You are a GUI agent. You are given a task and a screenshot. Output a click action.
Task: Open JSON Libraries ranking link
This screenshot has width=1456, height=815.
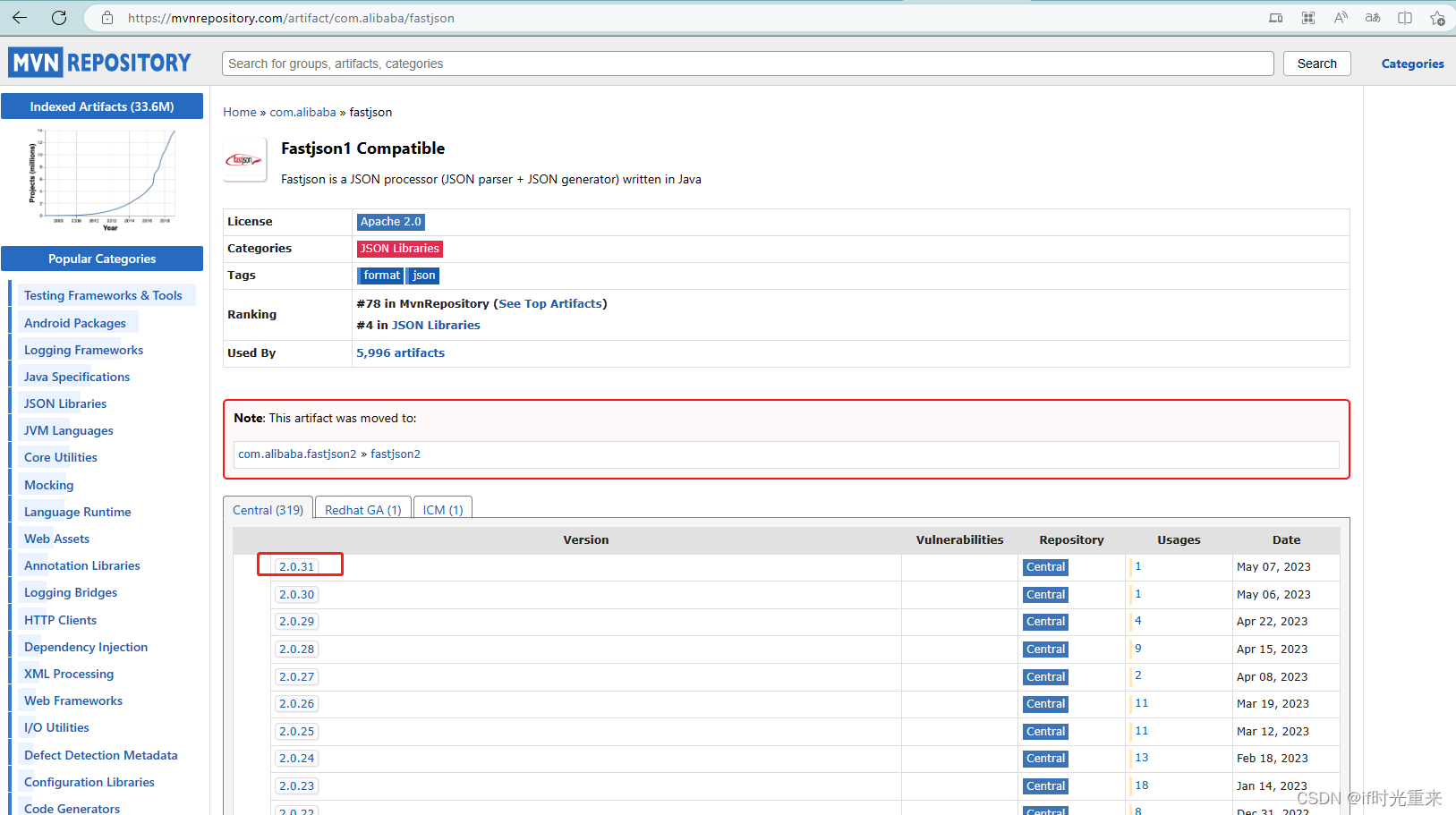436,326
